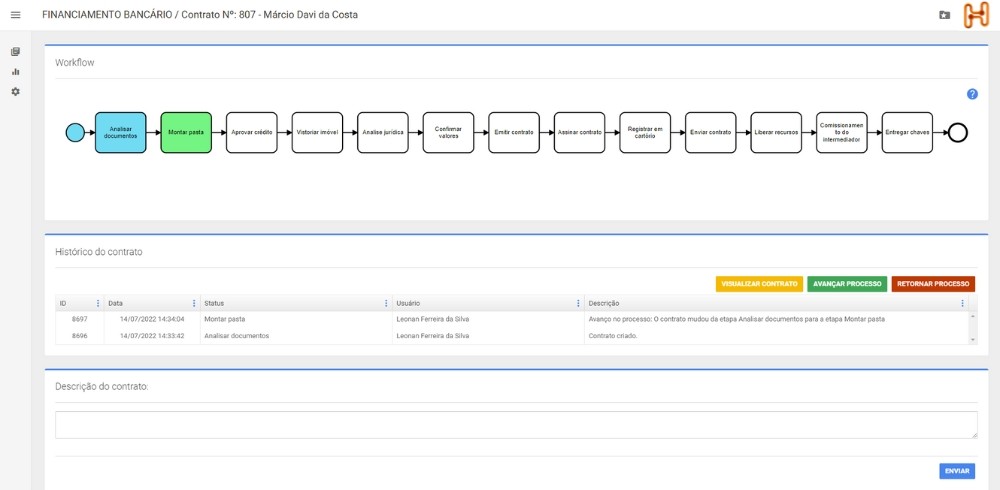Click the Montar pasta status cell
Viewport: 1000px width, 490px height.
296,319
